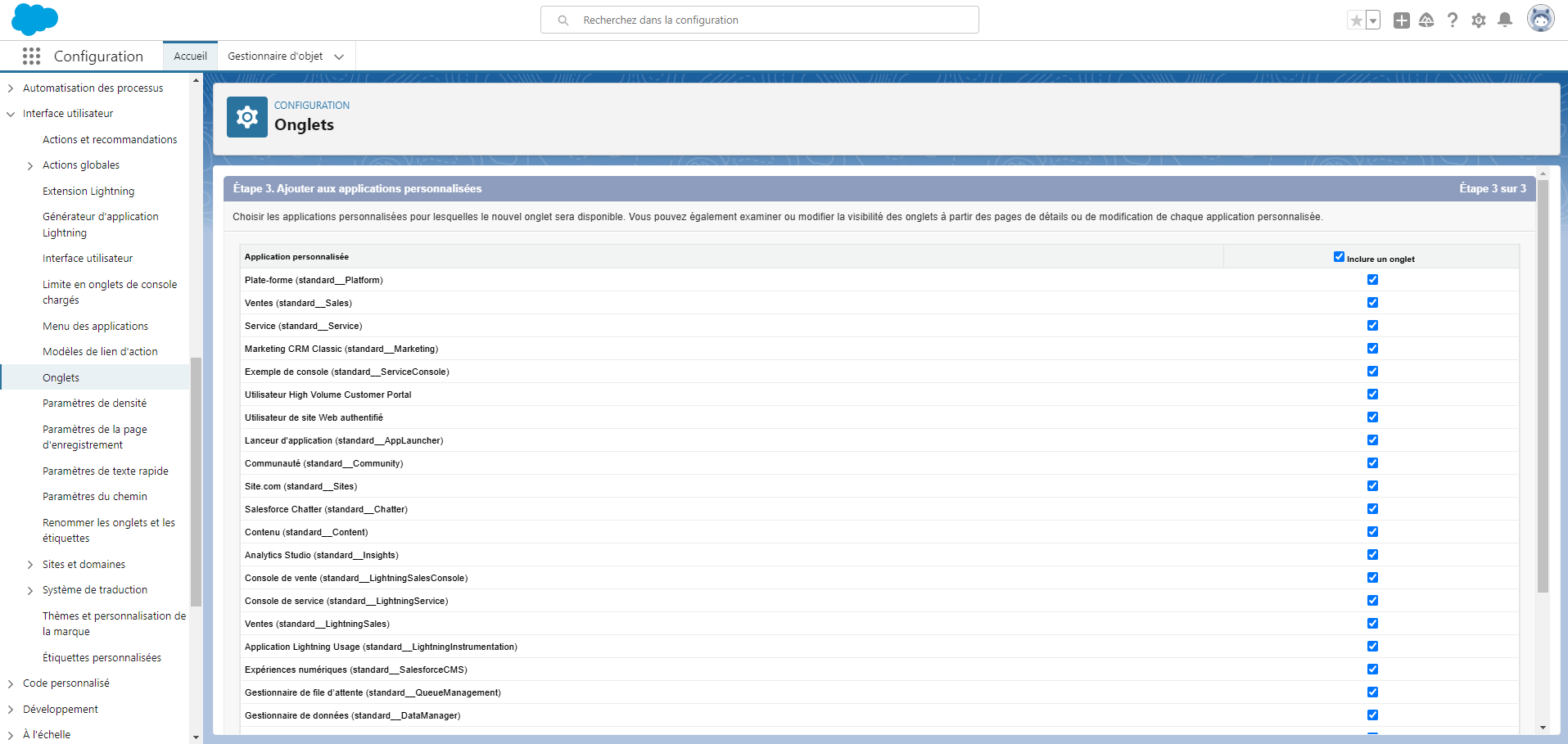The image size is (1568, 744).
Task: Expand the À l'échelle section
Action: pos(11,735)
